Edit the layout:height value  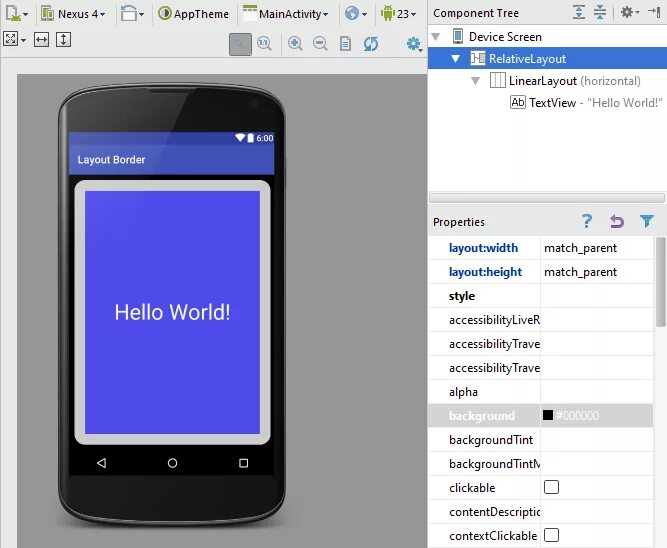tap(597, 272)
